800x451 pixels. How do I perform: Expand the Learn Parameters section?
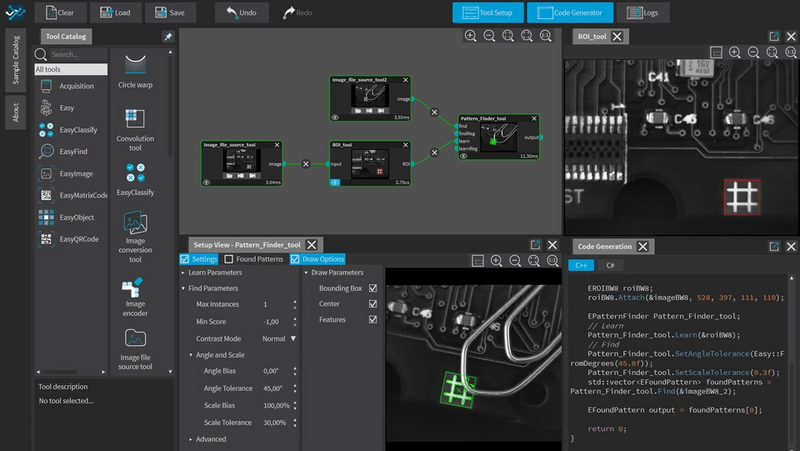click(216, 272)
